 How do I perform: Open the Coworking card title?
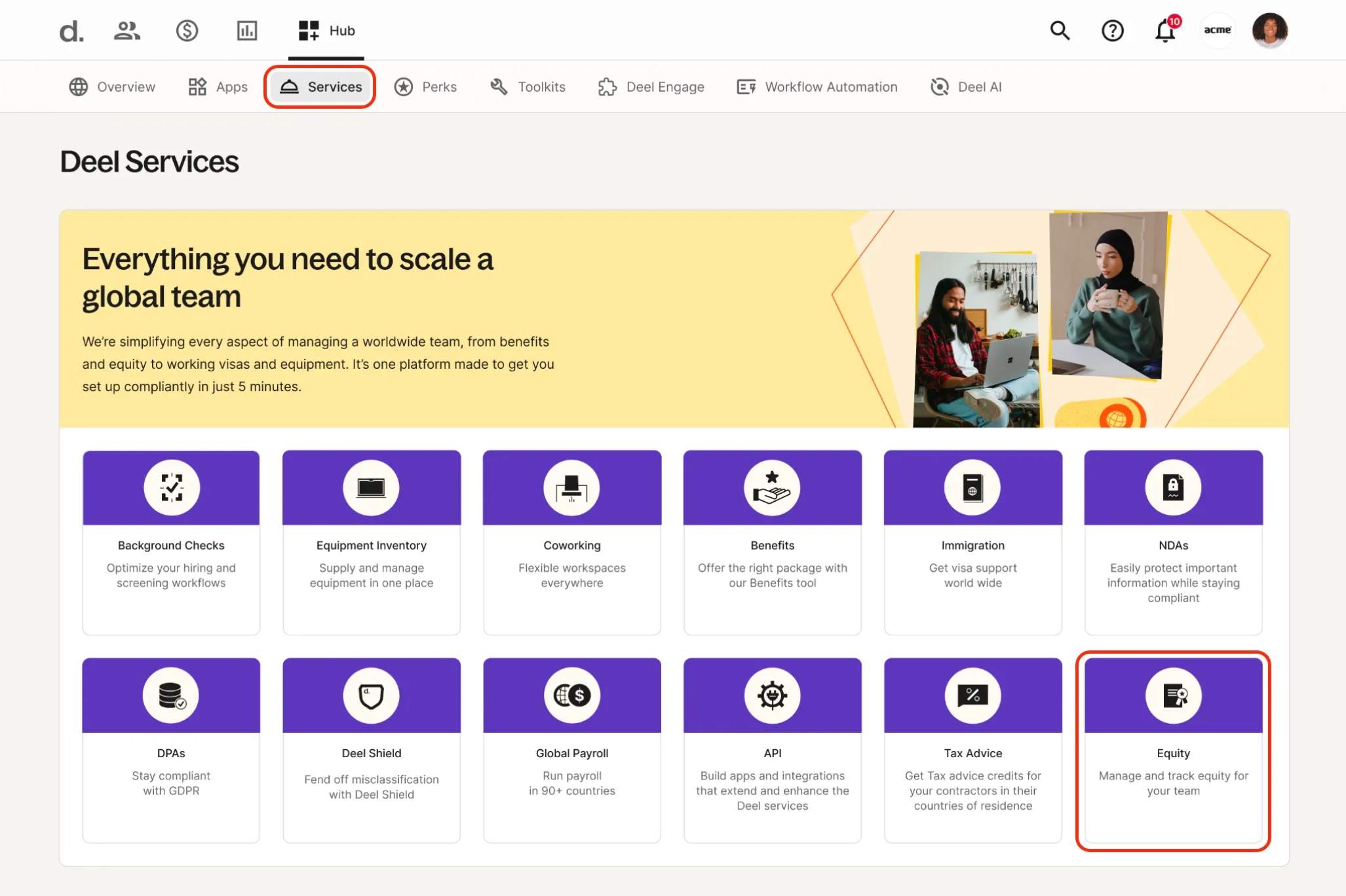point(572,546)
